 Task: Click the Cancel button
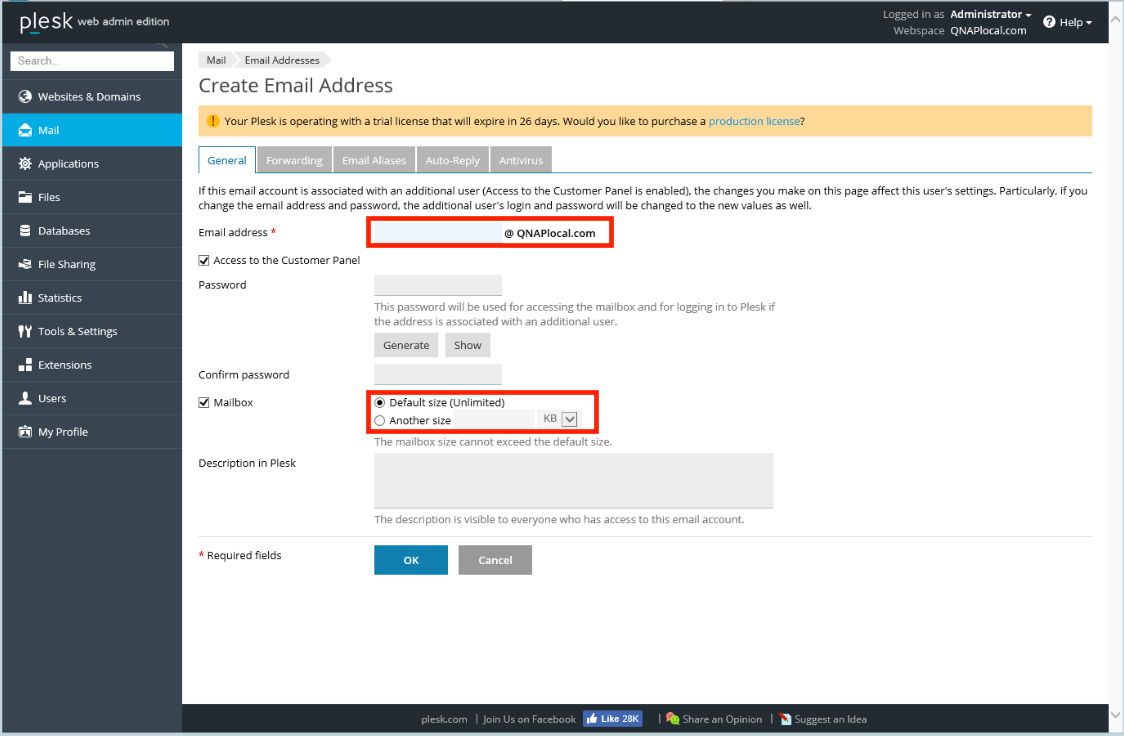coord(495,560)
